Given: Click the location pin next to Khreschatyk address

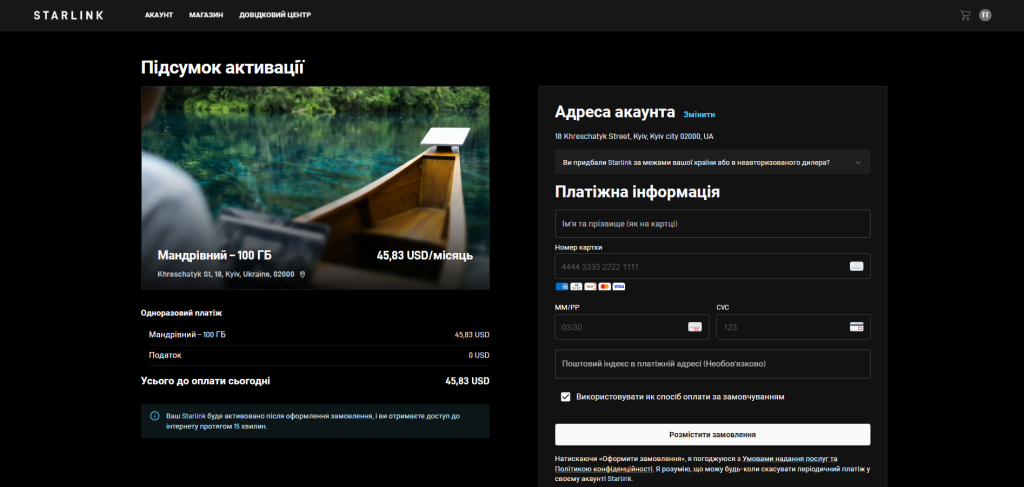Looking at the screenshot, I should 302,274.
